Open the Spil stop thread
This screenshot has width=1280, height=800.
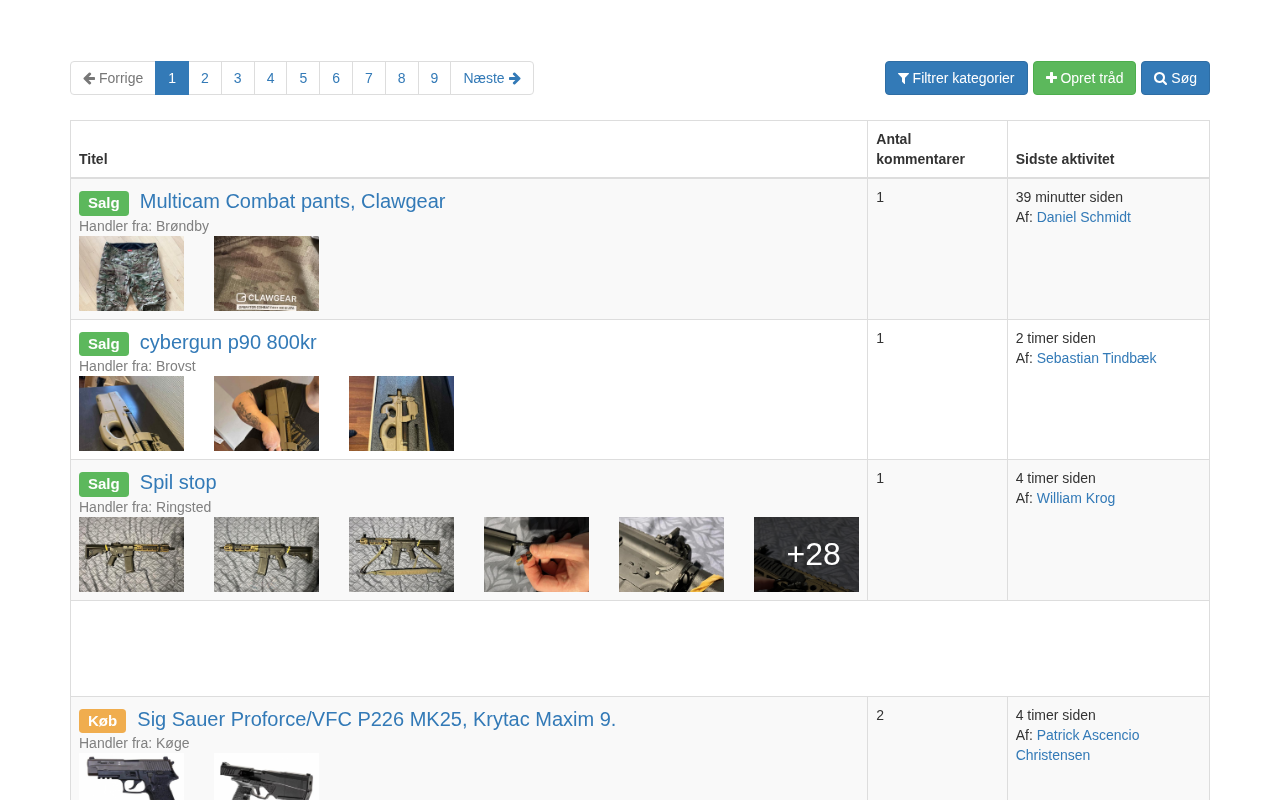click(178, 482)
